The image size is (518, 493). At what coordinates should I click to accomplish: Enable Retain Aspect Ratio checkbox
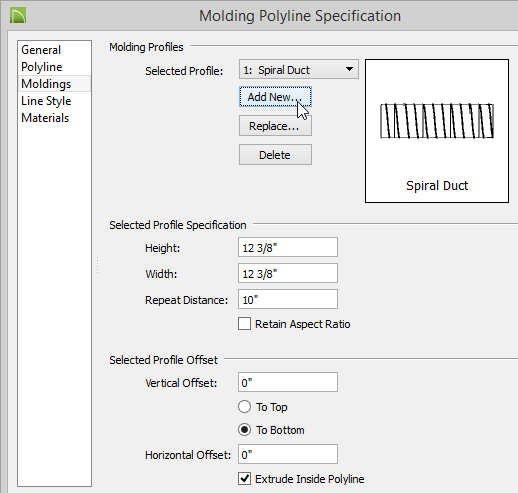244,324
